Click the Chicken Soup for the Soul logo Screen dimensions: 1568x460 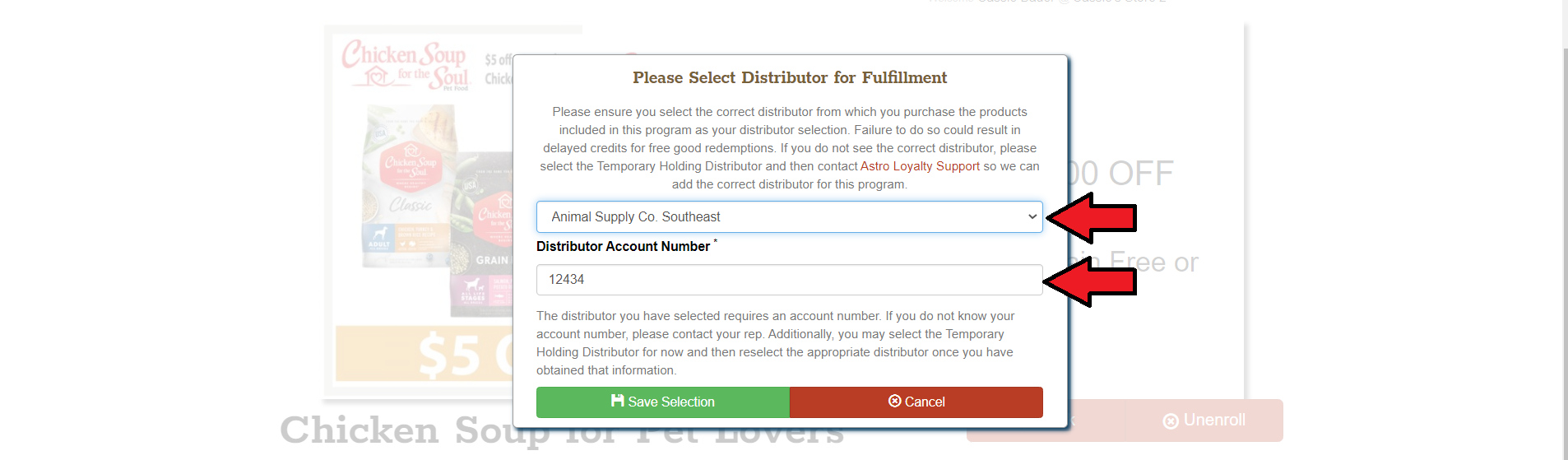click(x=405, y=64)
